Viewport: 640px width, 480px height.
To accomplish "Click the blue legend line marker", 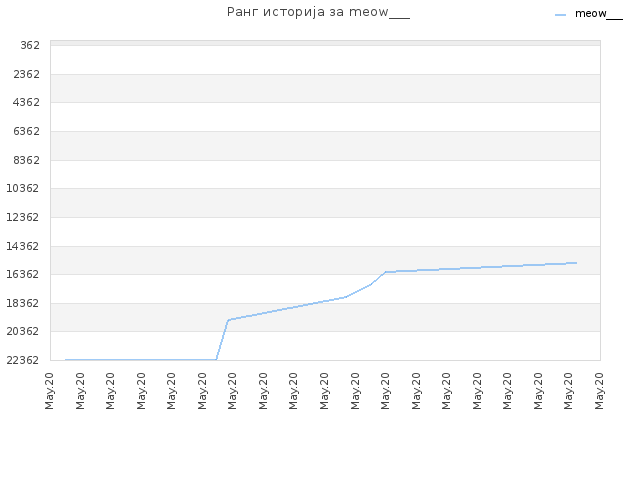I will pos(560,15).
